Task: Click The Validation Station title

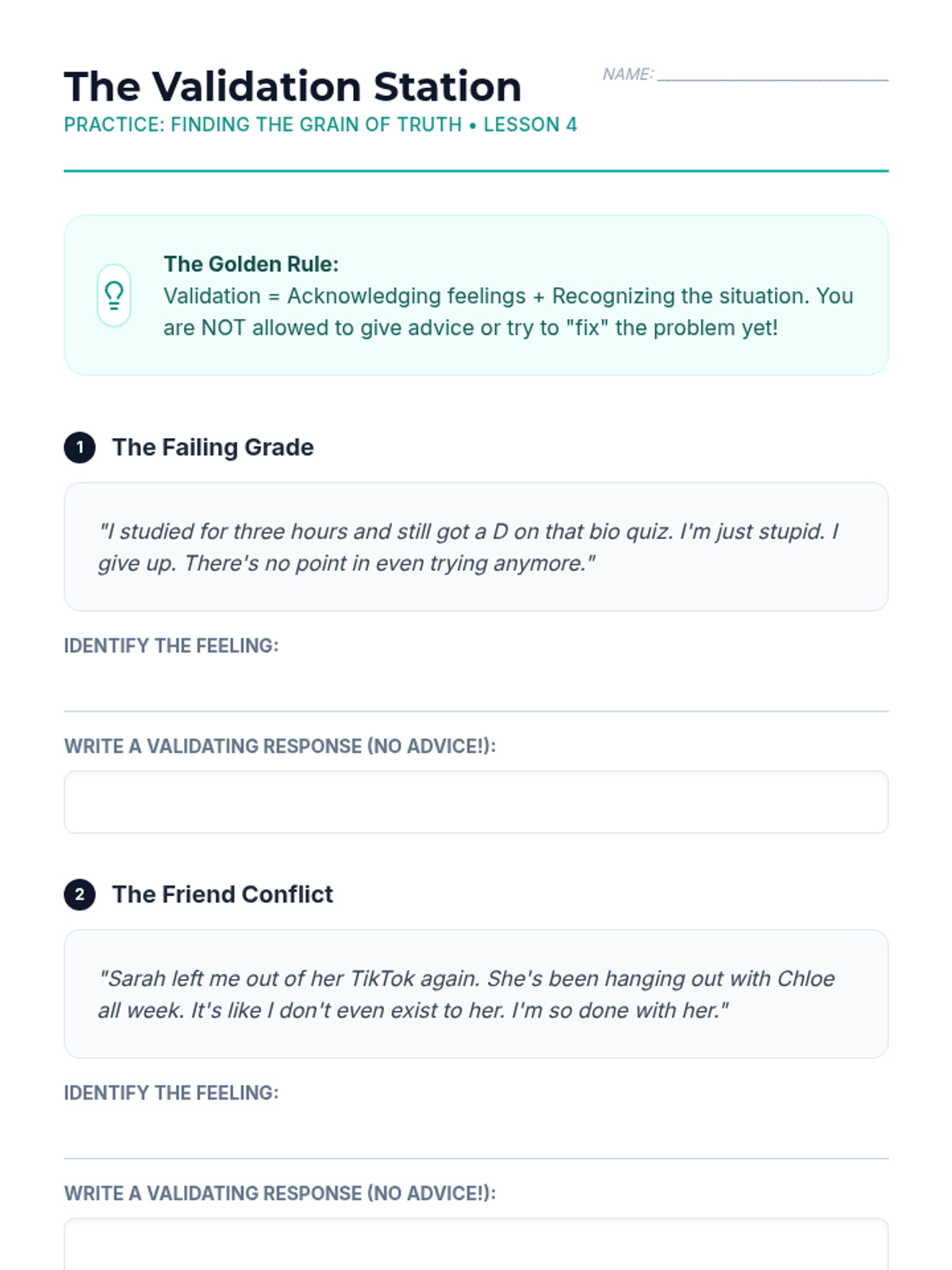Action: coord(293,87)
